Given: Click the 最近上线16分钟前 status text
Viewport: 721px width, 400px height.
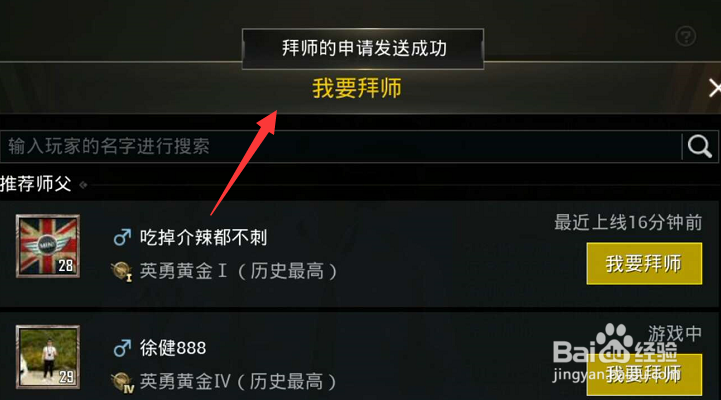Looking at the screenshot, I should click(628, 223).
